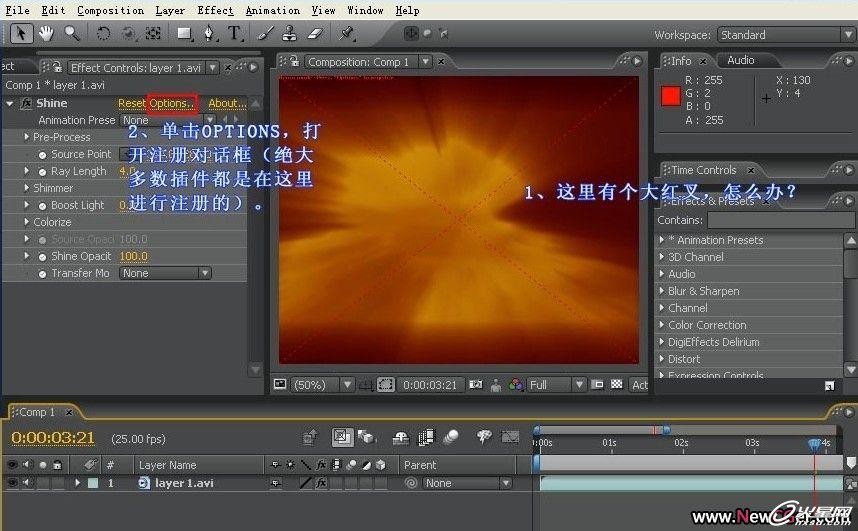Click the Effects & Presets Contains search field
858x531 pixels.
(780, 220)
